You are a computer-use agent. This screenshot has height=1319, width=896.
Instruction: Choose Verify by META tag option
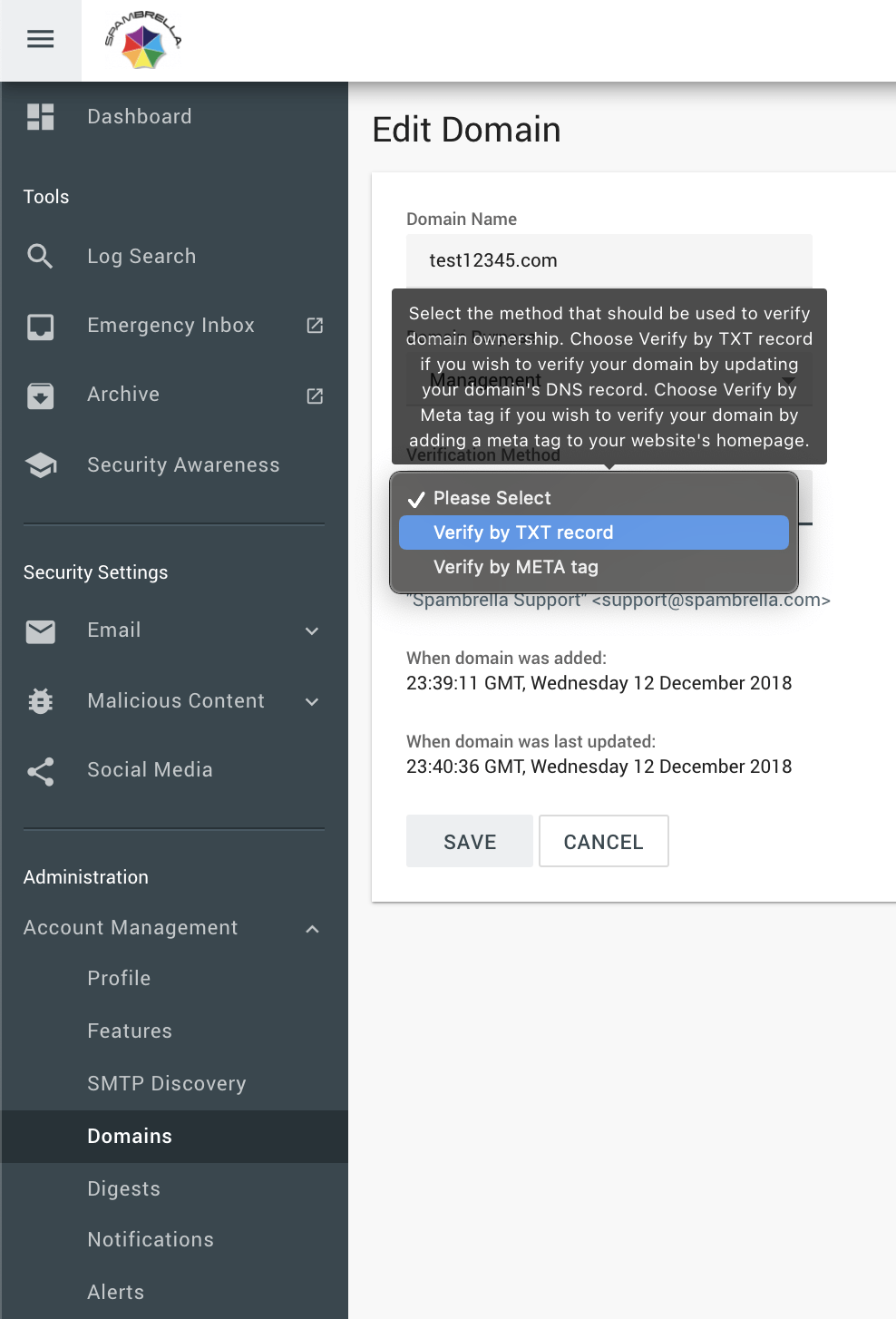pos(594,567)
